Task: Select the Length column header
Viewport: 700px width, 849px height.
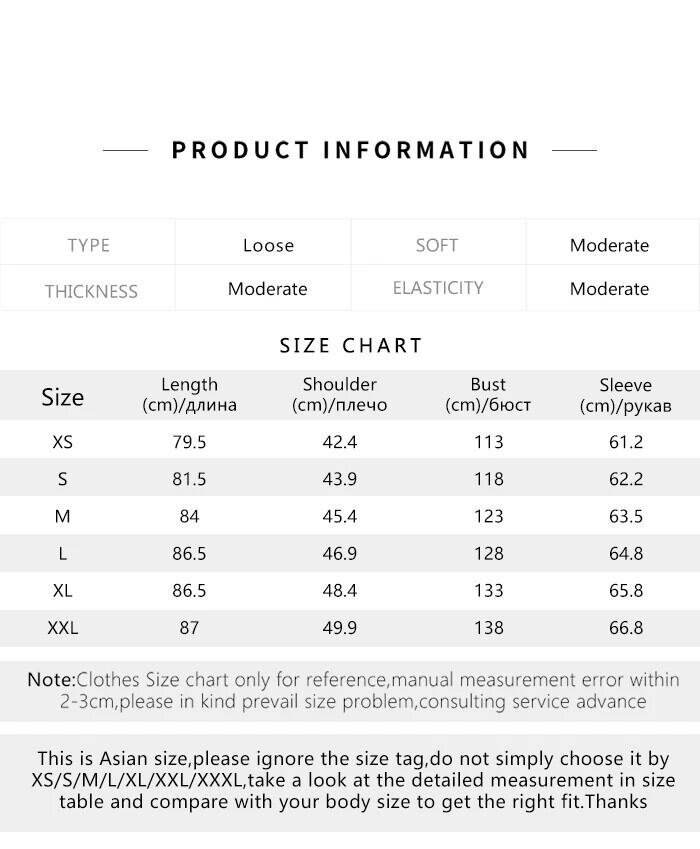Action: (x=189, y=395)
